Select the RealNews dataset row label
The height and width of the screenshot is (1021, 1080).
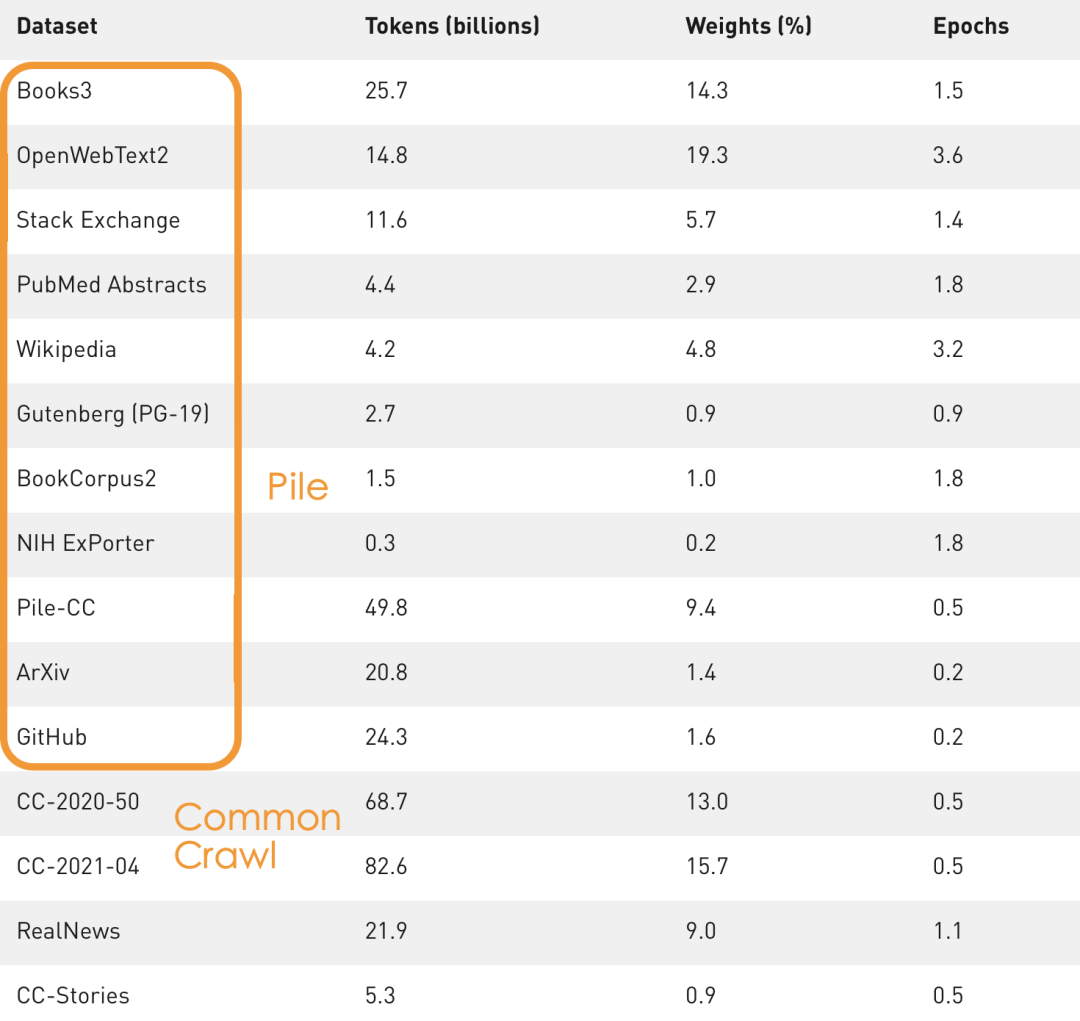(68, 931)
